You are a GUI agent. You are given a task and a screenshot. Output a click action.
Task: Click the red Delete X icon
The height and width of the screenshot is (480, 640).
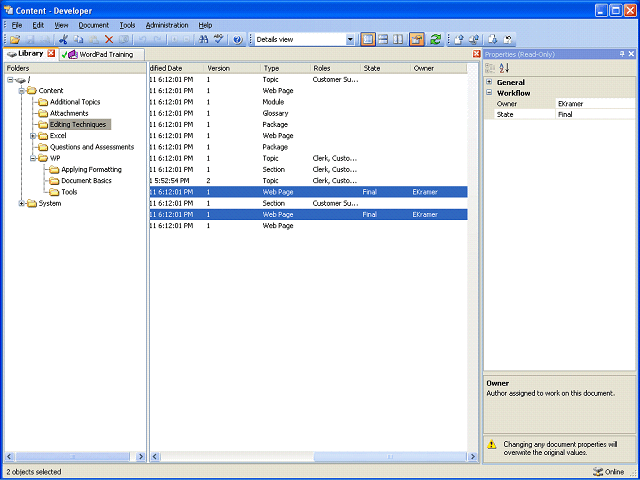[109, 40]
